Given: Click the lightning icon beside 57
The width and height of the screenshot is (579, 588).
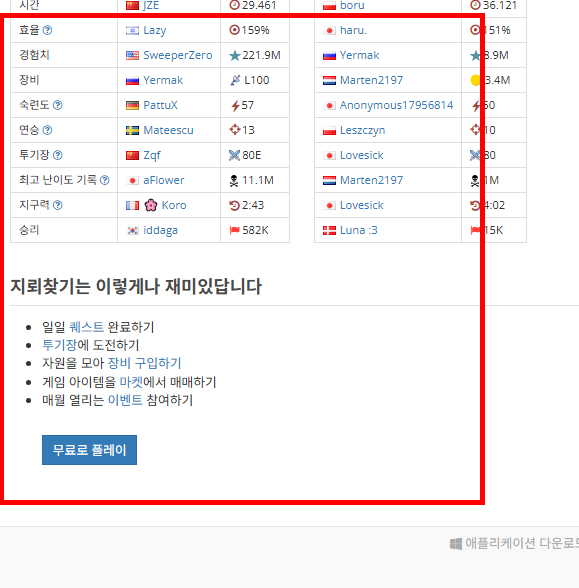Looking at the screenshot, I should pos(235,105).
